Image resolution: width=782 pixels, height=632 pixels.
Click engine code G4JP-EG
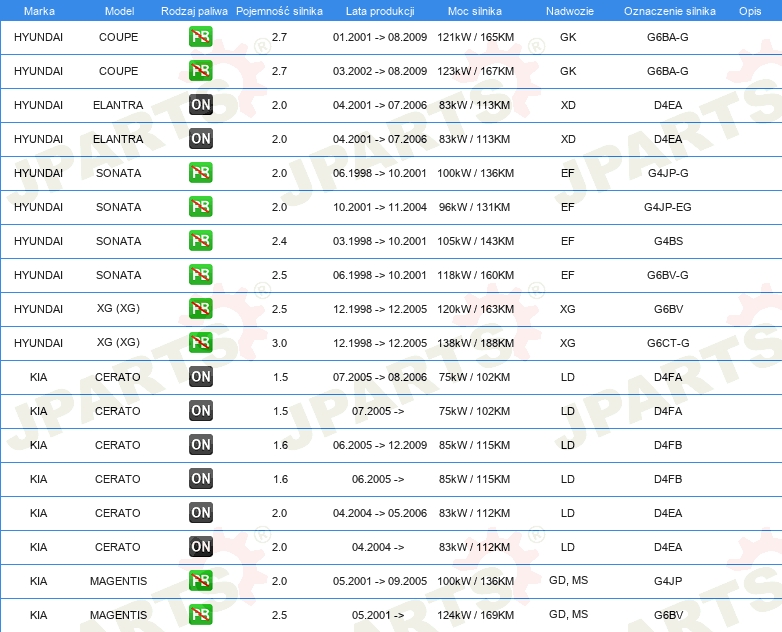668,207
